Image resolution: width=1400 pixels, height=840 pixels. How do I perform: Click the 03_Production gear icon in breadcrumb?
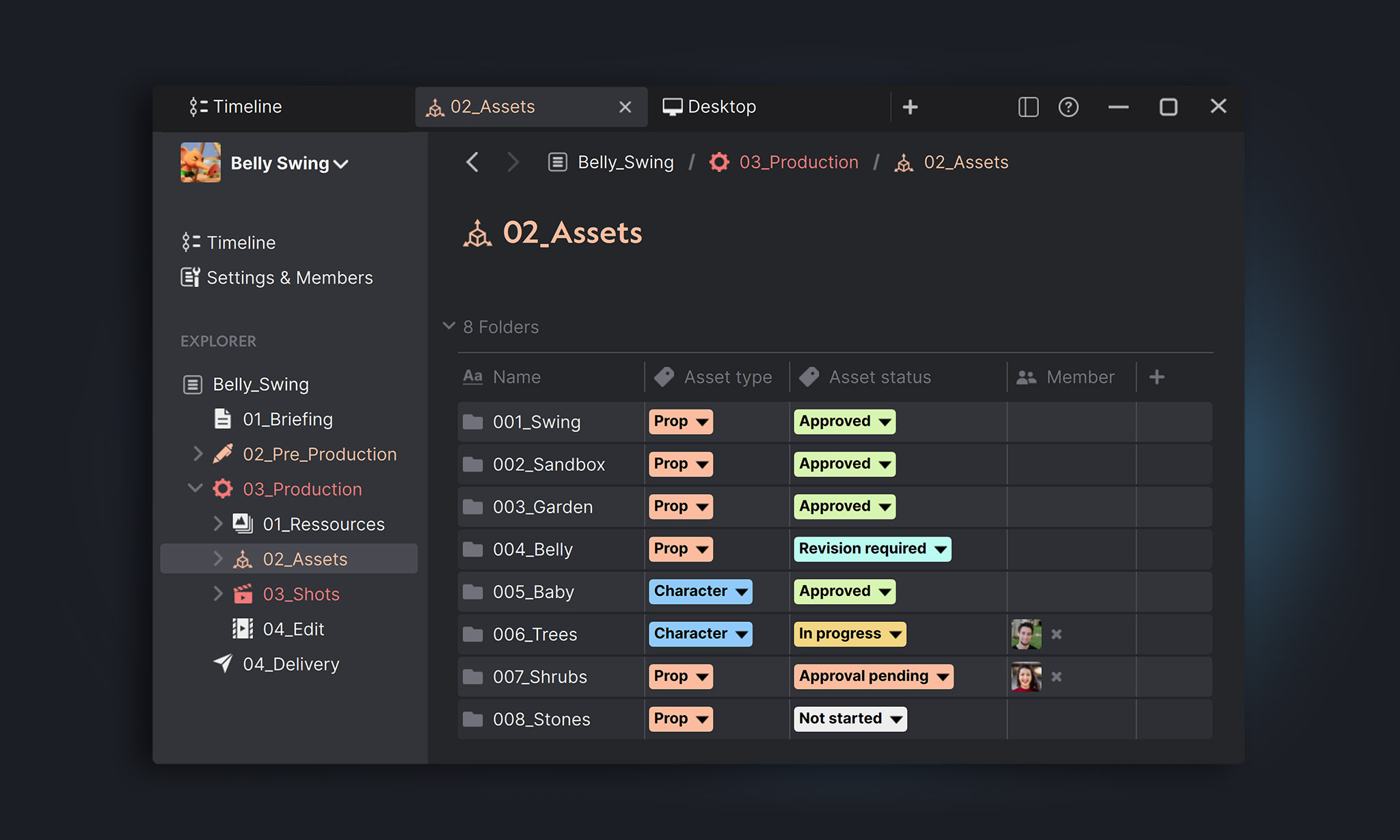[719, 162]
